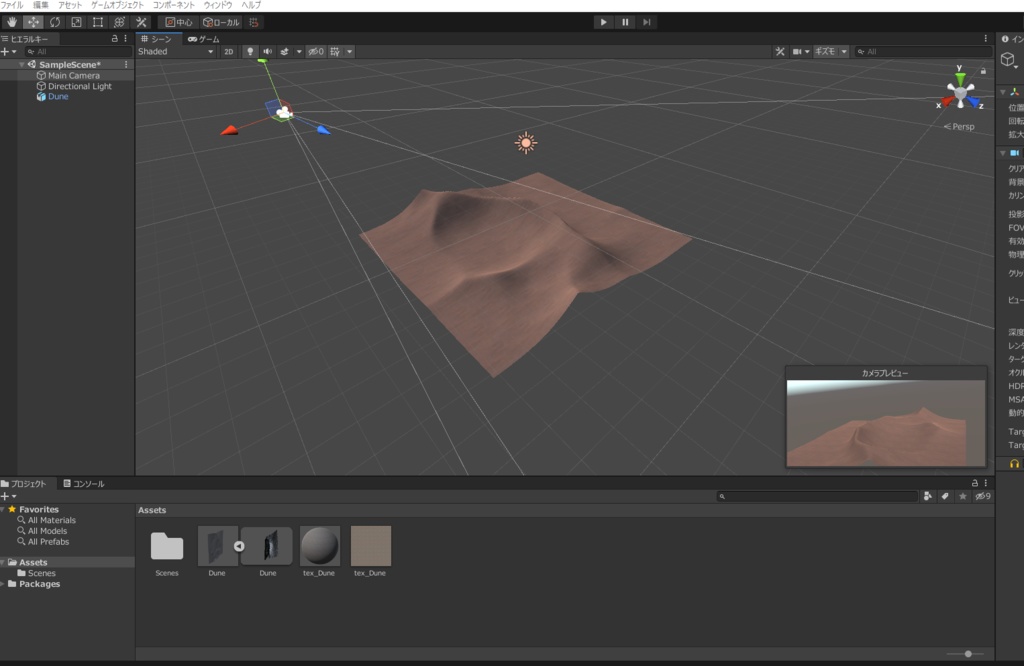Switch to the ゲーム tab
Viewport: 1024px width, 666px height.
pos(205,39)
